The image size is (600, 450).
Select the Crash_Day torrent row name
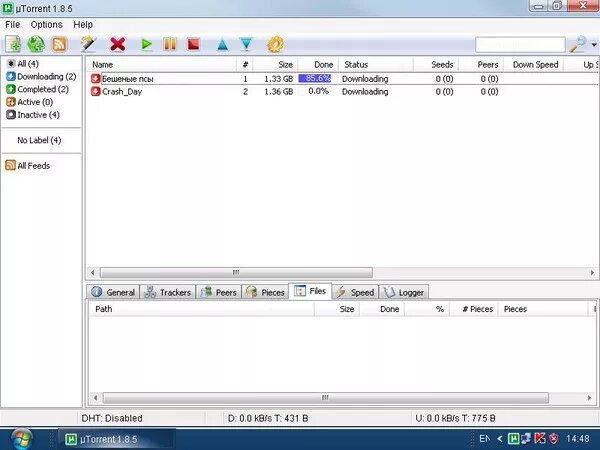122,92
